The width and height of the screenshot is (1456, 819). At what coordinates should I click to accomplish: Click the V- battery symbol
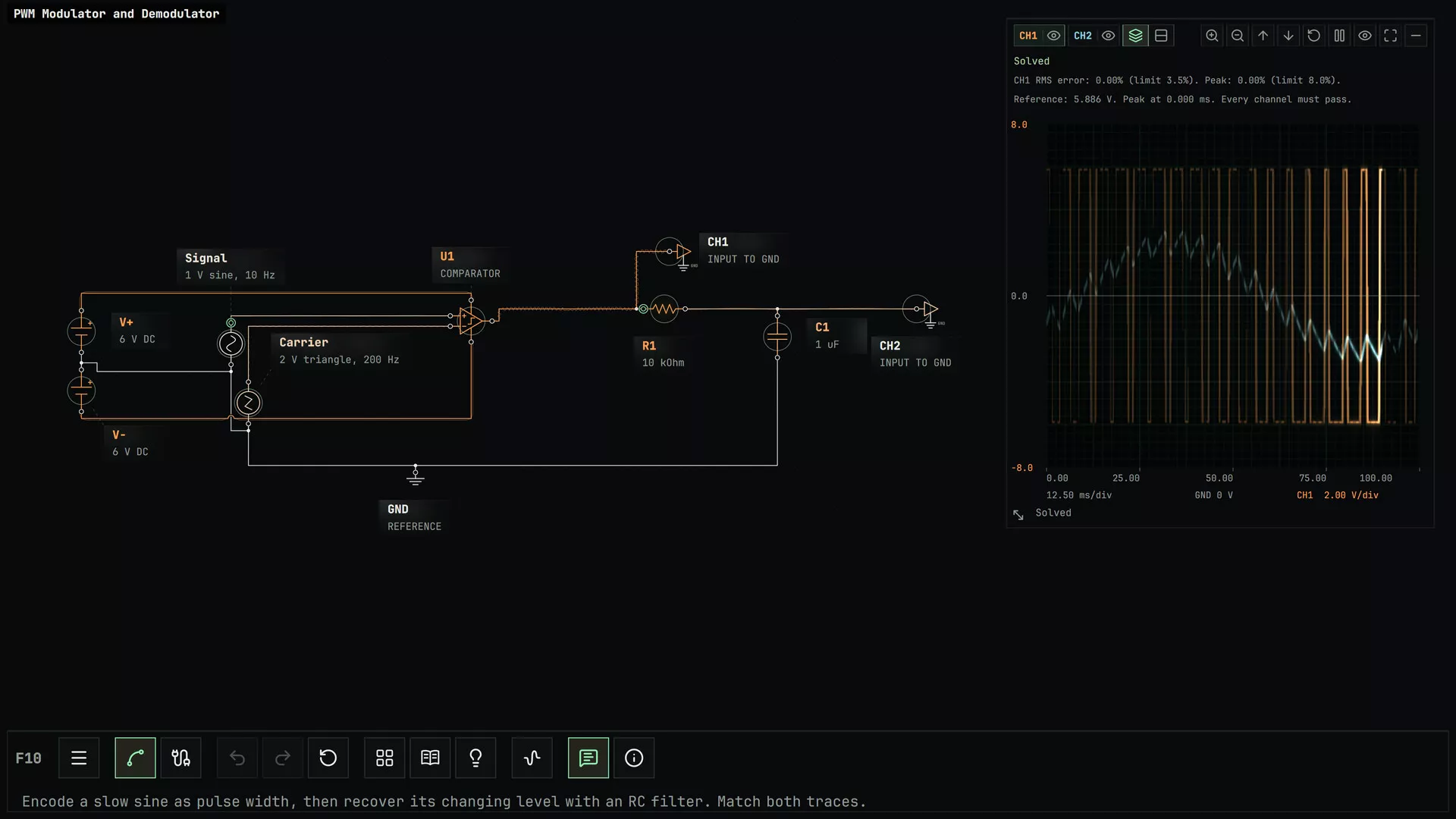(x=81, y=391)
